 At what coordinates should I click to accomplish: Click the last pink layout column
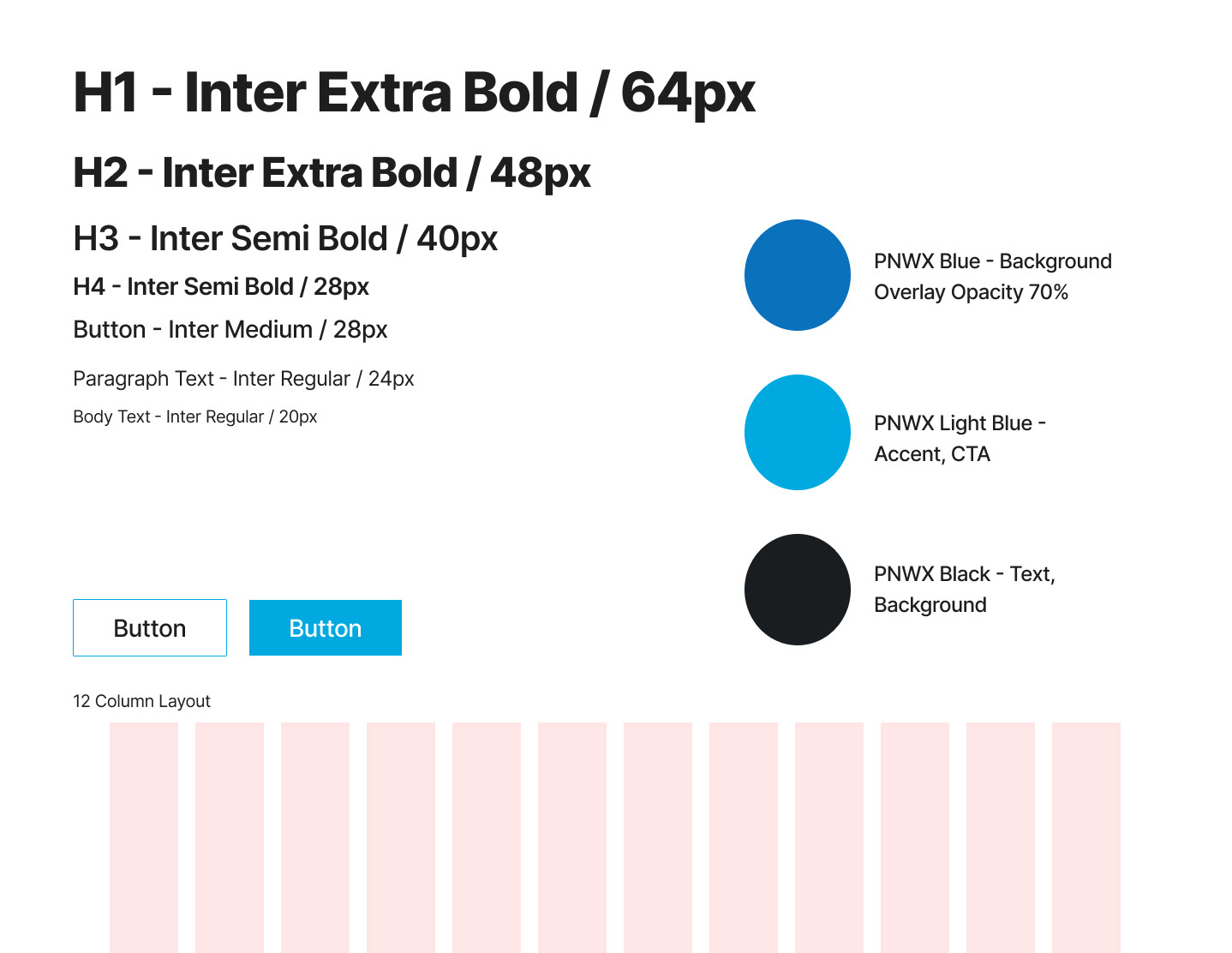click(1085, 836)
